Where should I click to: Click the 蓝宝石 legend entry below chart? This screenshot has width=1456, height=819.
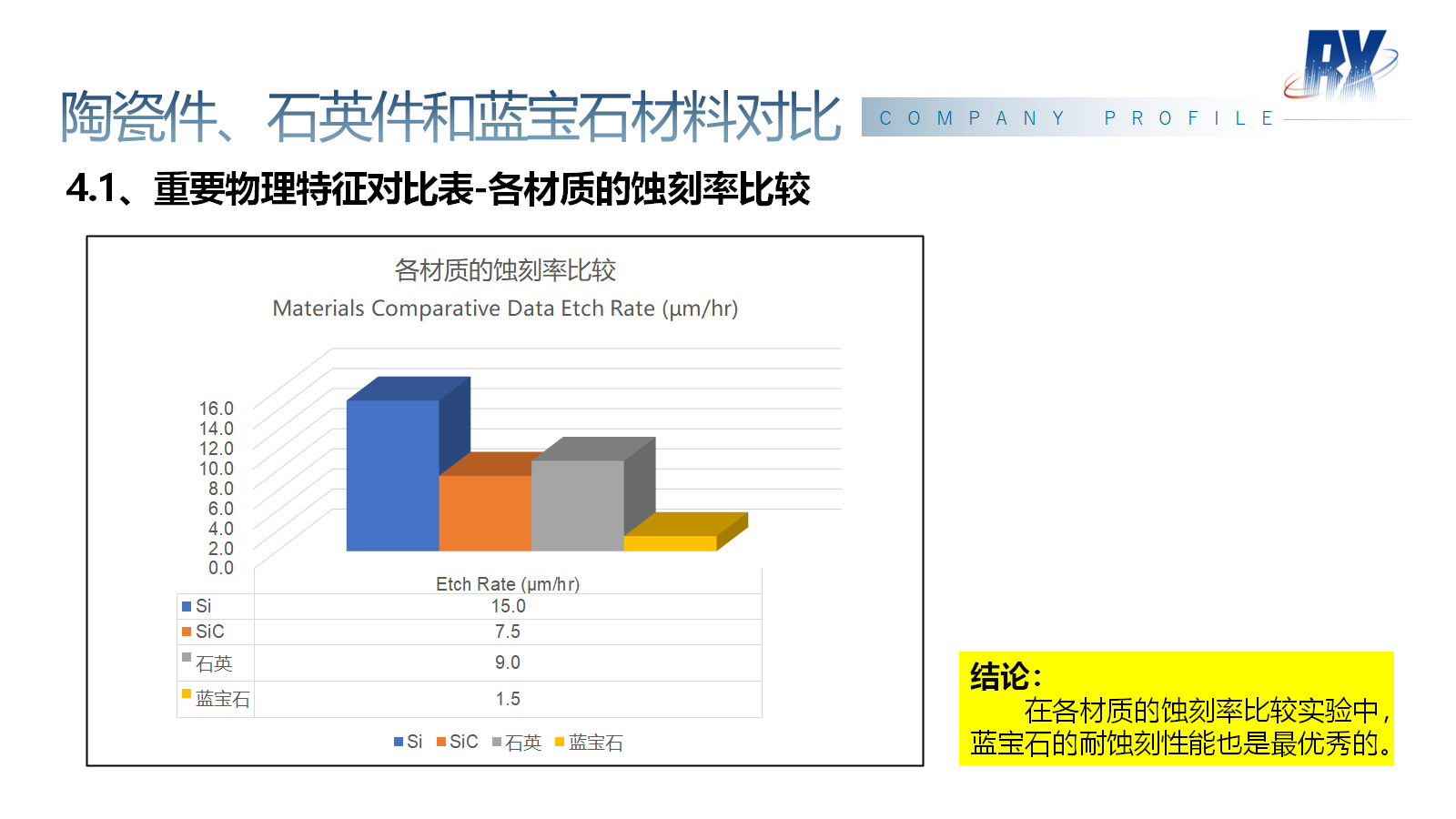click(x=589, y=743)
